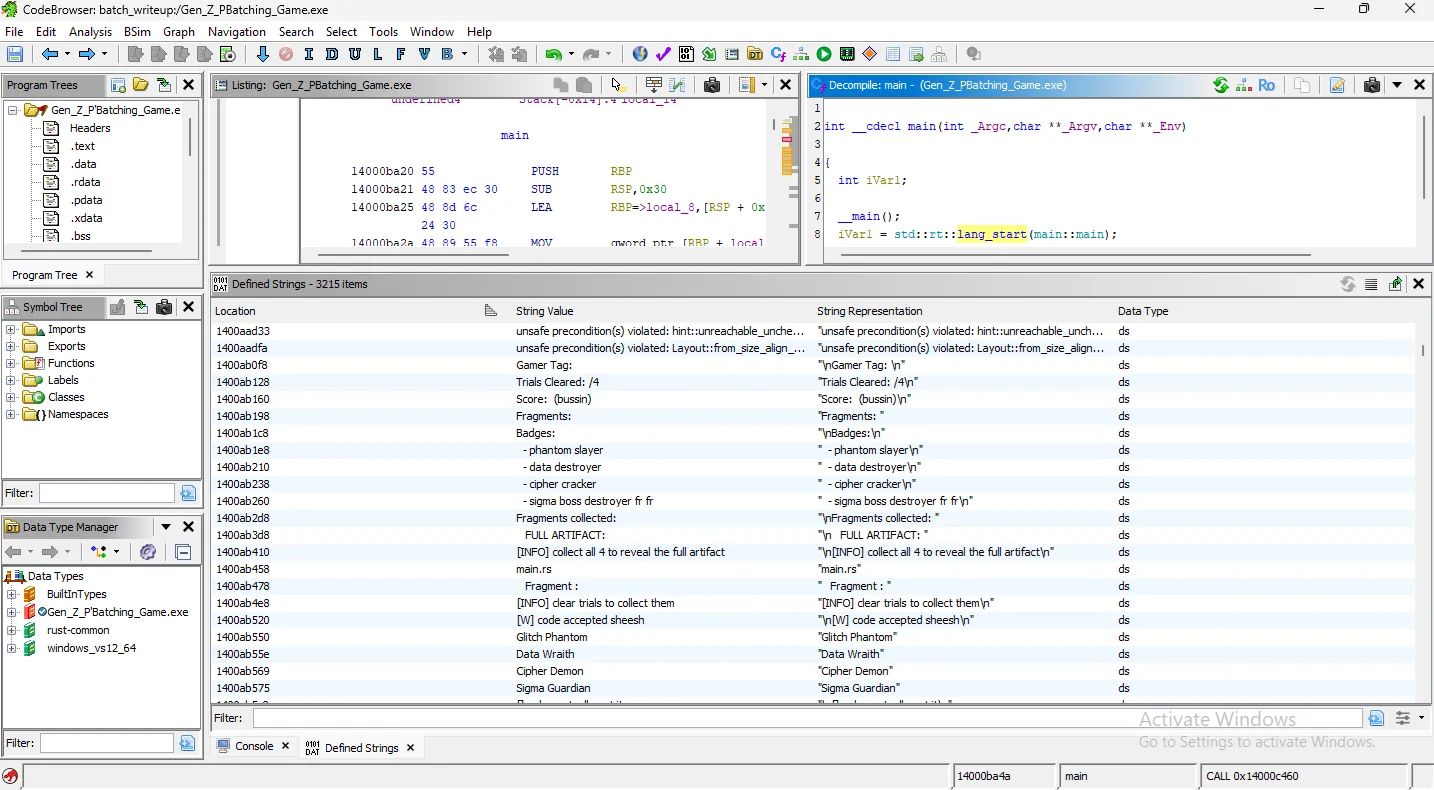This screenshot has height=790, width=1434.
Task: Snapshot the Decompile panel with the camera icon
Action: (x=1371, y=85)
